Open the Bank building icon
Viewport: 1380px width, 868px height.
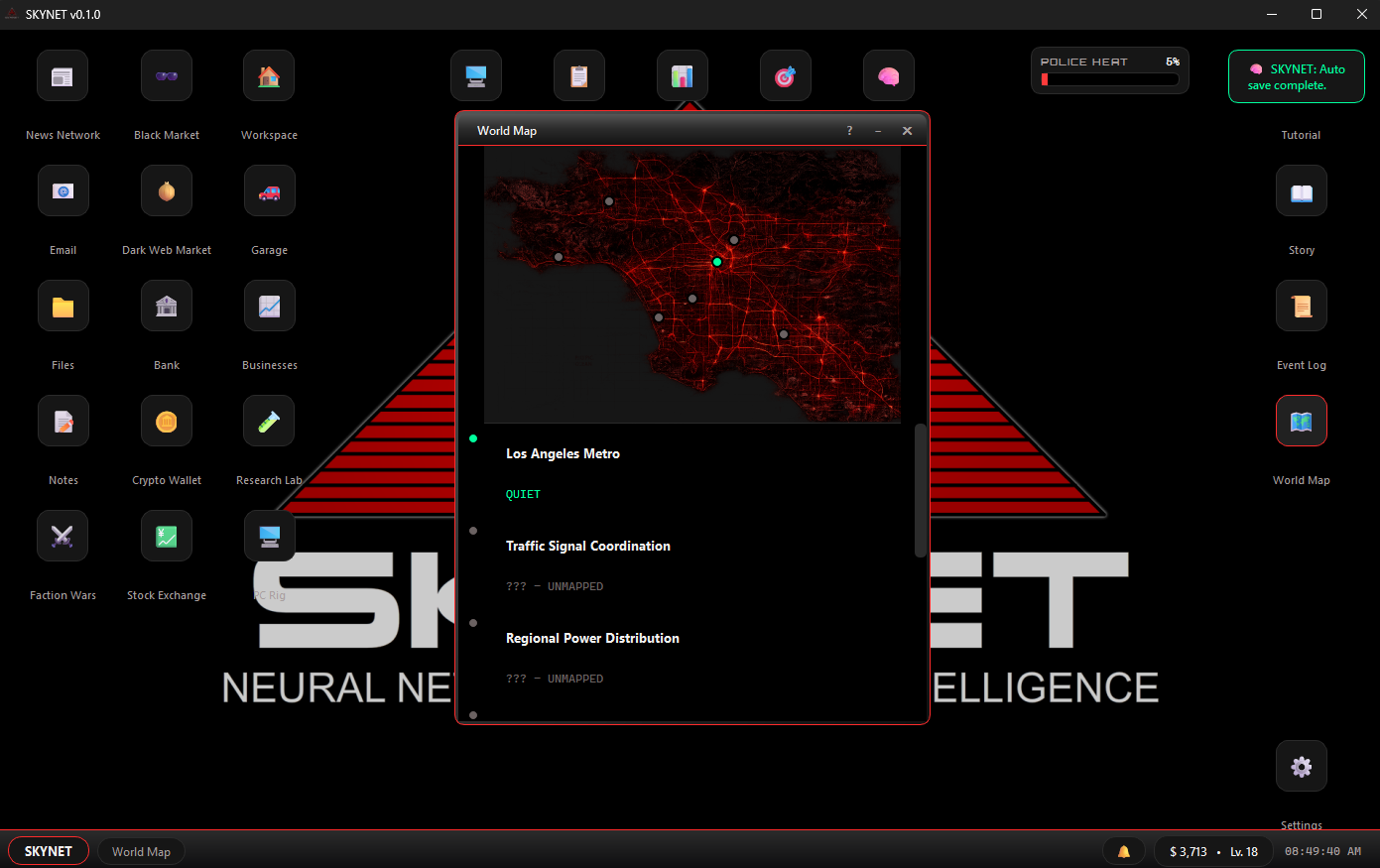tap(167, 307)
